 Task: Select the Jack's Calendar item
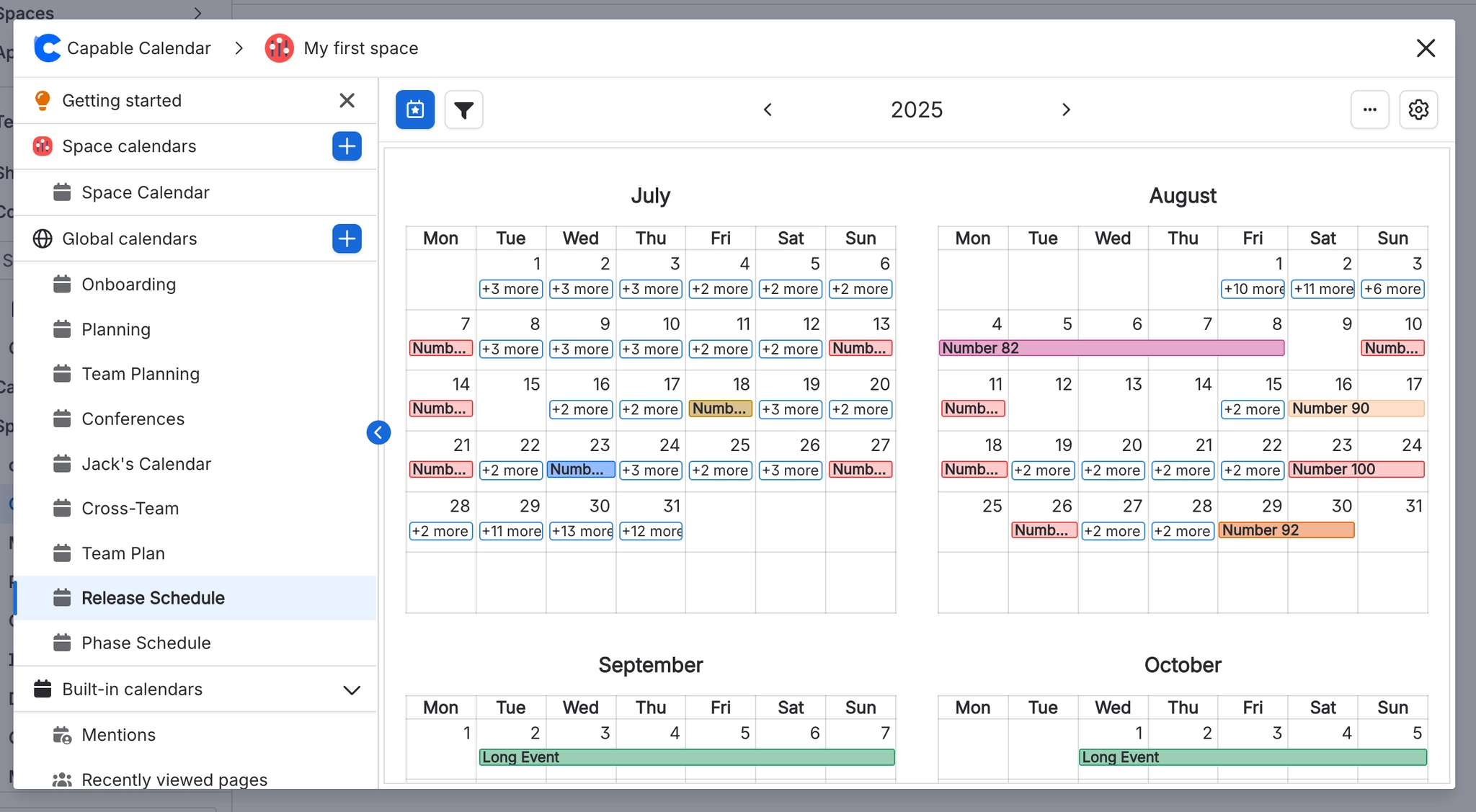point(146,464)
